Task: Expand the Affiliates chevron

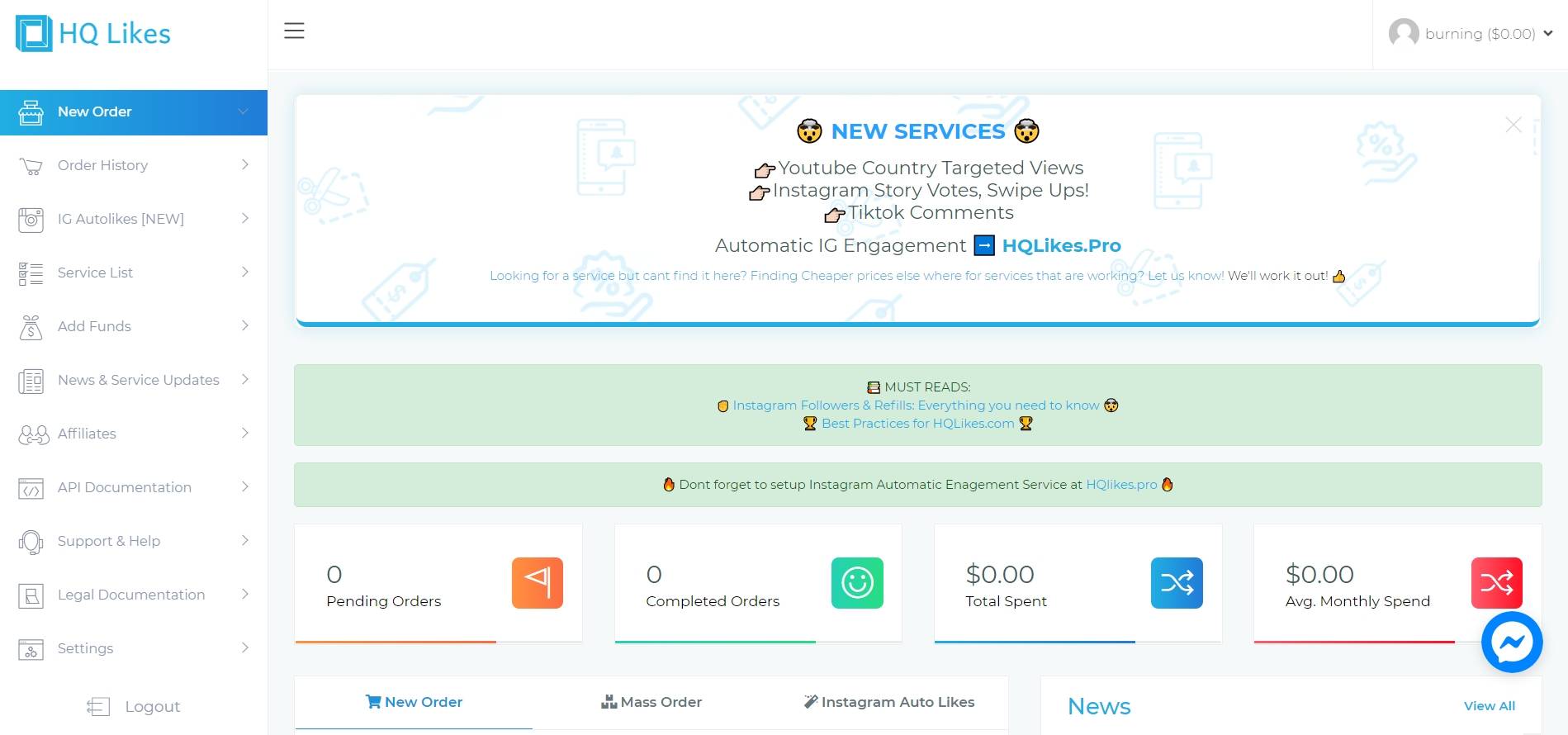Action: click(245, 434)
